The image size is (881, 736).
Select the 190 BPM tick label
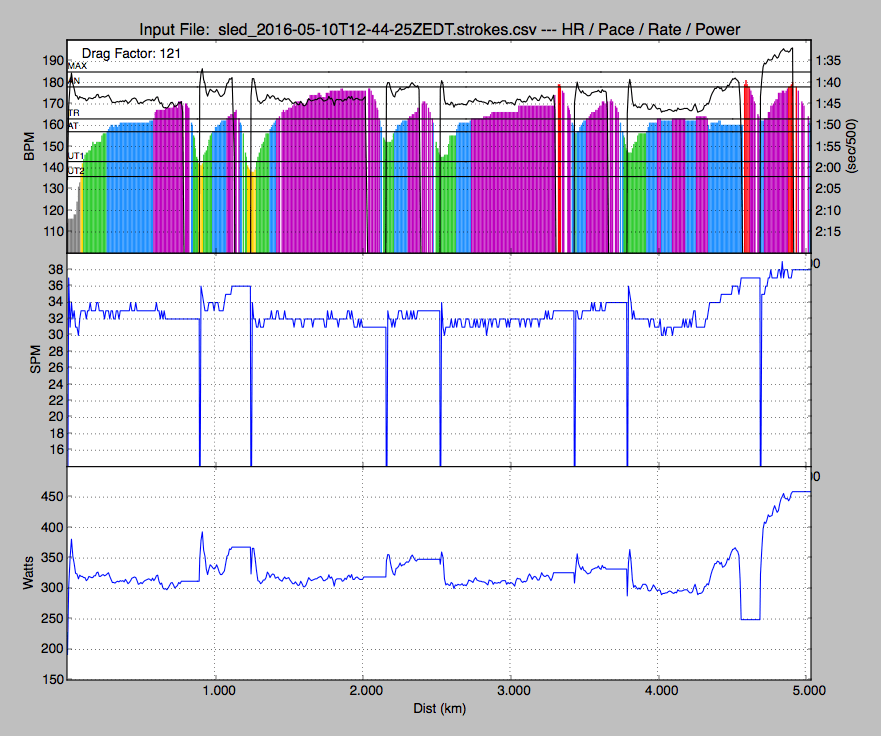point(52,61)
